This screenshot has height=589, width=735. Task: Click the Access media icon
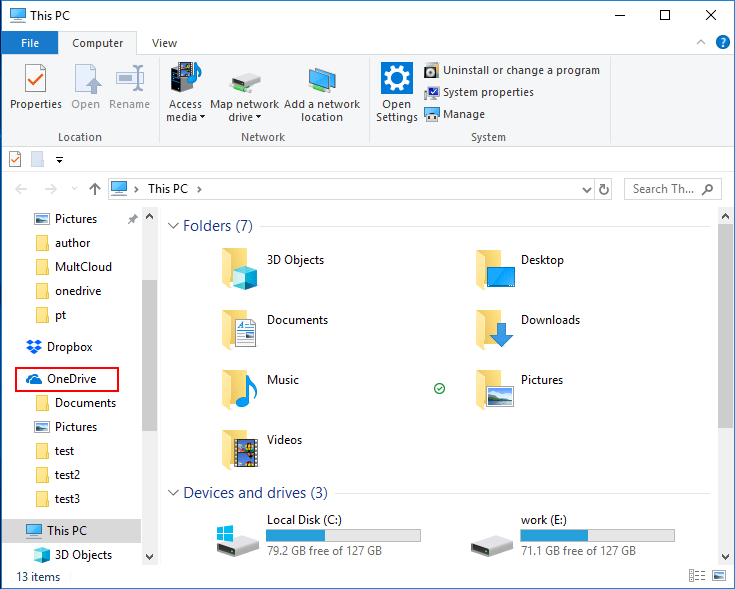tap(186, 77)
